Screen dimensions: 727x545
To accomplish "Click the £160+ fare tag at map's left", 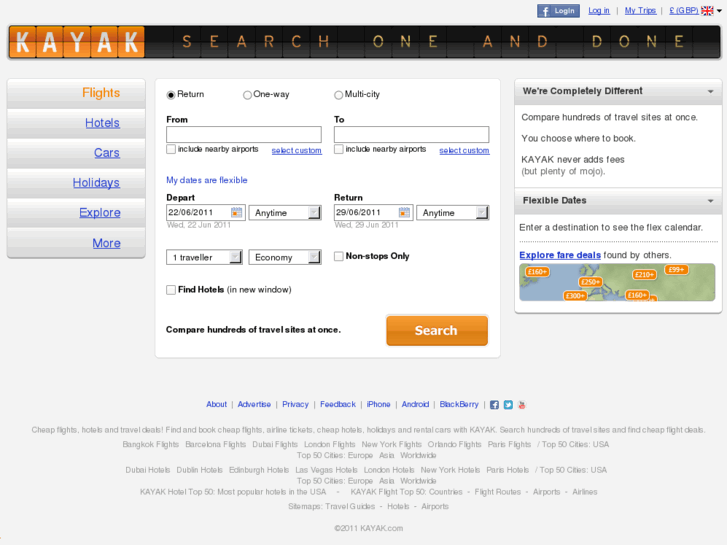I will (x=537, y=272).
